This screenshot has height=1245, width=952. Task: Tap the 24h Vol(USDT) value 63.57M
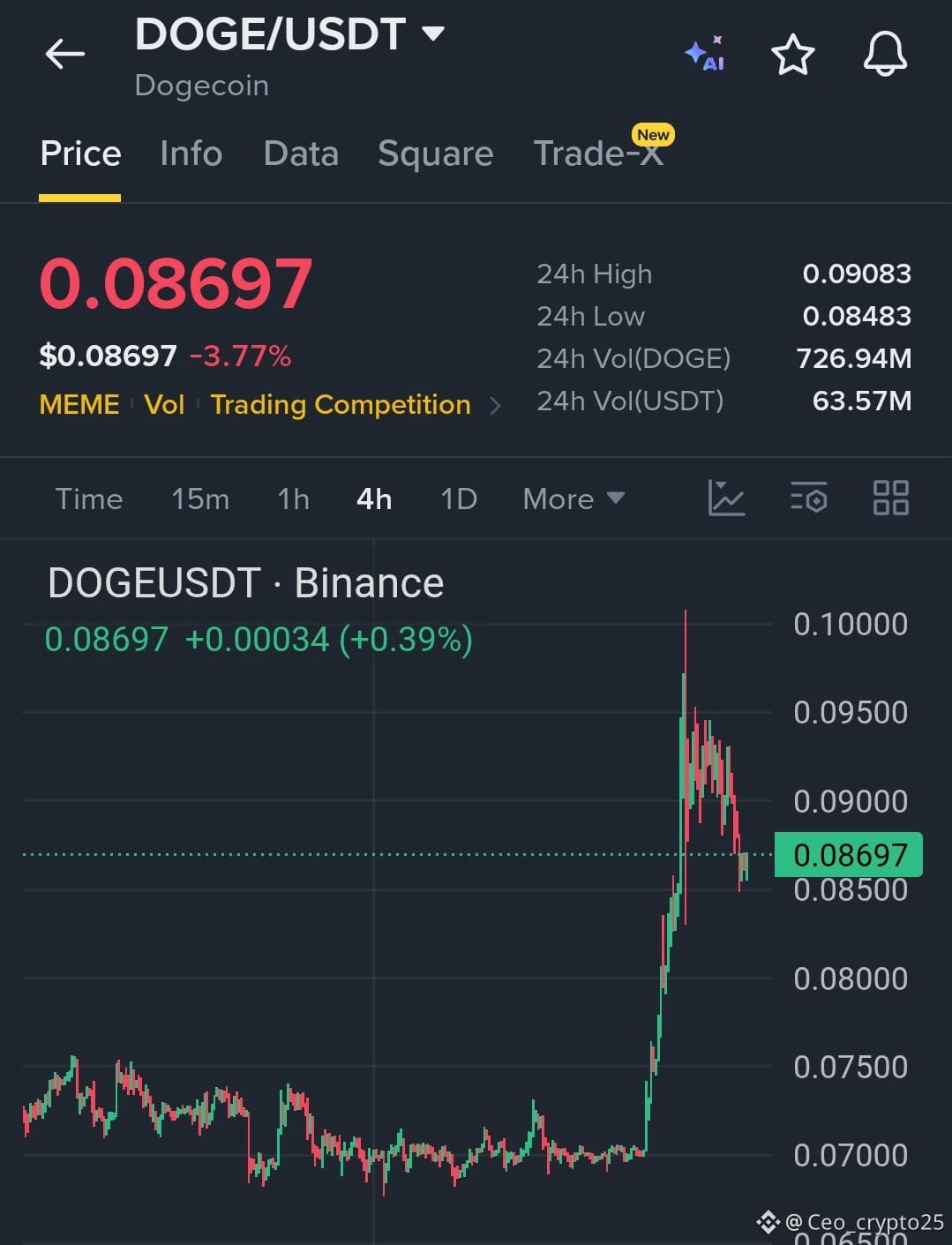pyautogui.click(x=862, y=401)
